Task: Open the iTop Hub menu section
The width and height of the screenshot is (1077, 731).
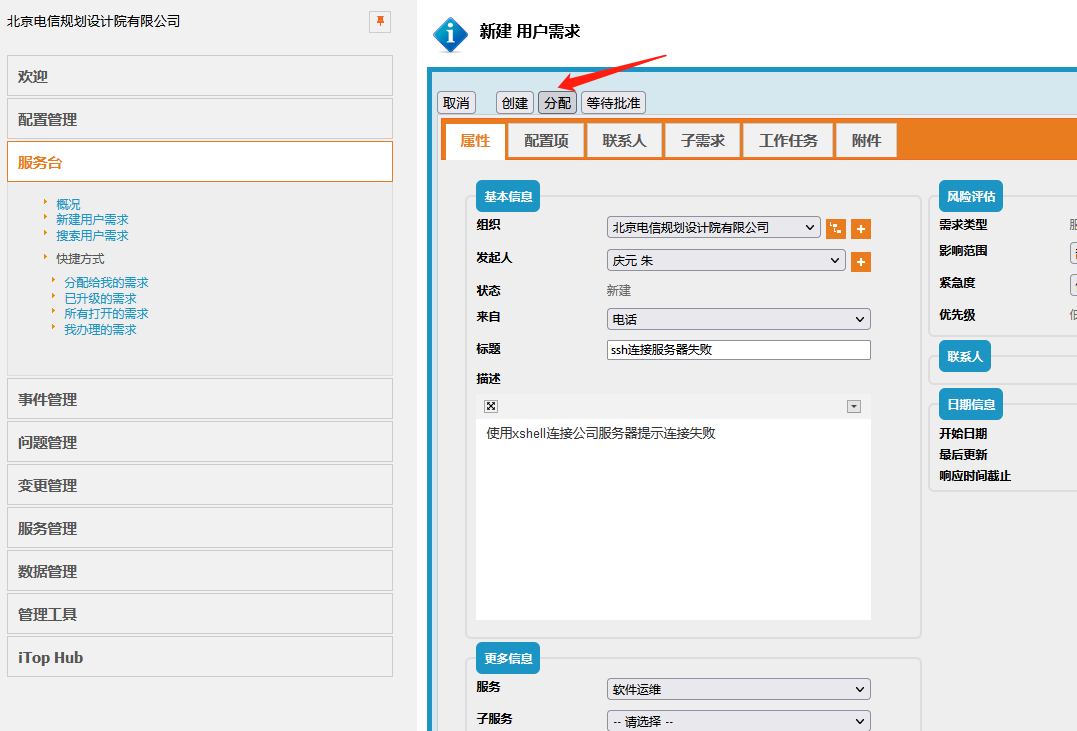Action: click(x=200, y=657)
